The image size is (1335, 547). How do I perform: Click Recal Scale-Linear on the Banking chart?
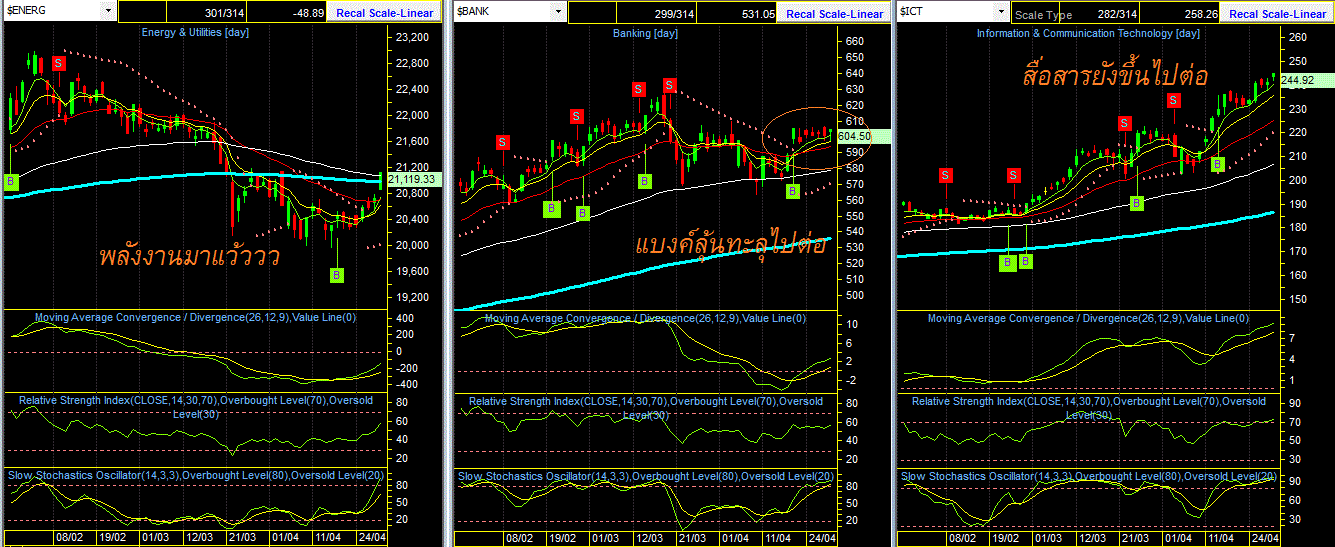click(835, 14)
